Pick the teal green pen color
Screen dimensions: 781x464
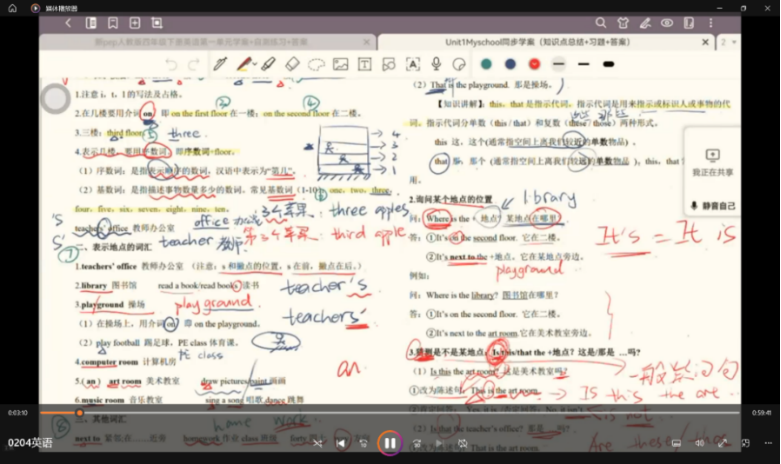tap(486, 64)
